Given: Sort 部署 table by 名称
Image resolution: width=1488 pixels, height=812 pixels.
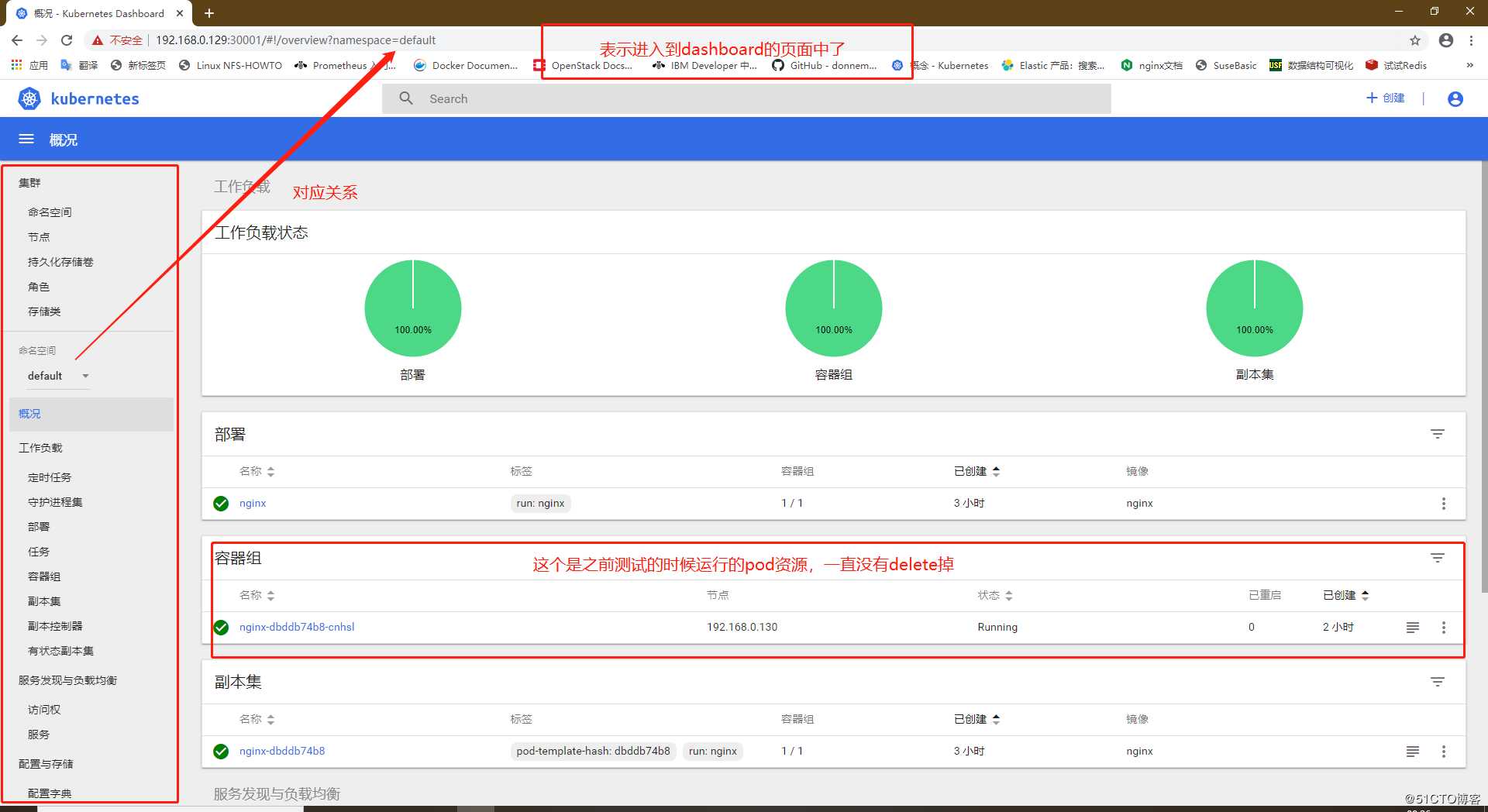Looking at the screenshot, I should point(257,471).
